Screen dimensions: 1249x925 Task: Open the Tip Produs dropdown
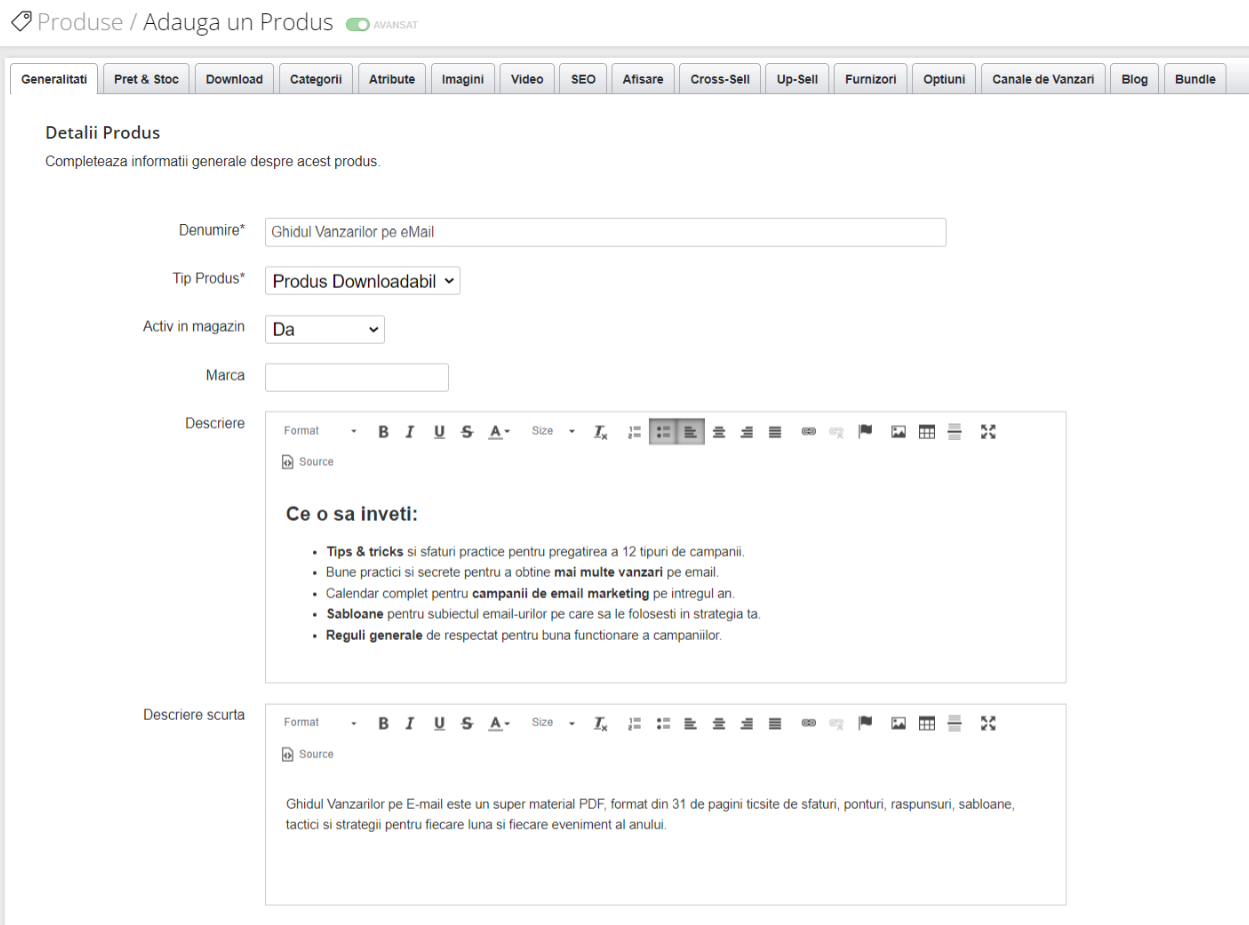(x=361, y=280)
